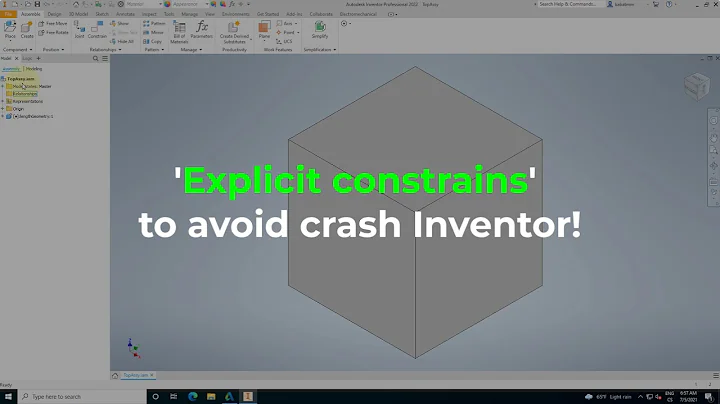Open Bill of Materials
Screen dimensions: 720x404
coord(179,32)
